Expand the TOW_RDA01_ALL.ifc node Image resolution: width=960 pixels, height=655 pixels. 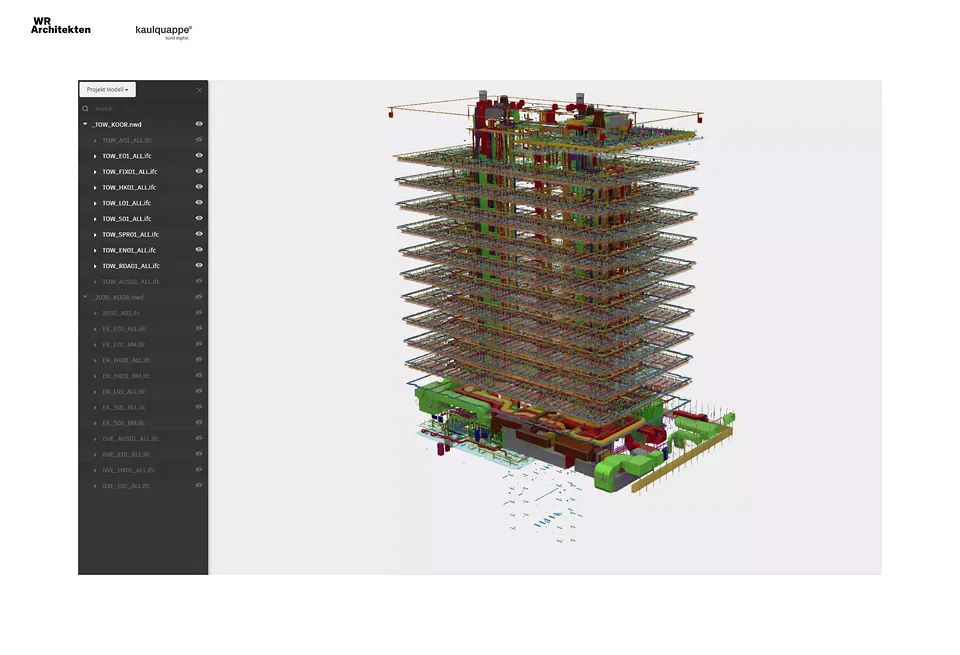[95, 266]
